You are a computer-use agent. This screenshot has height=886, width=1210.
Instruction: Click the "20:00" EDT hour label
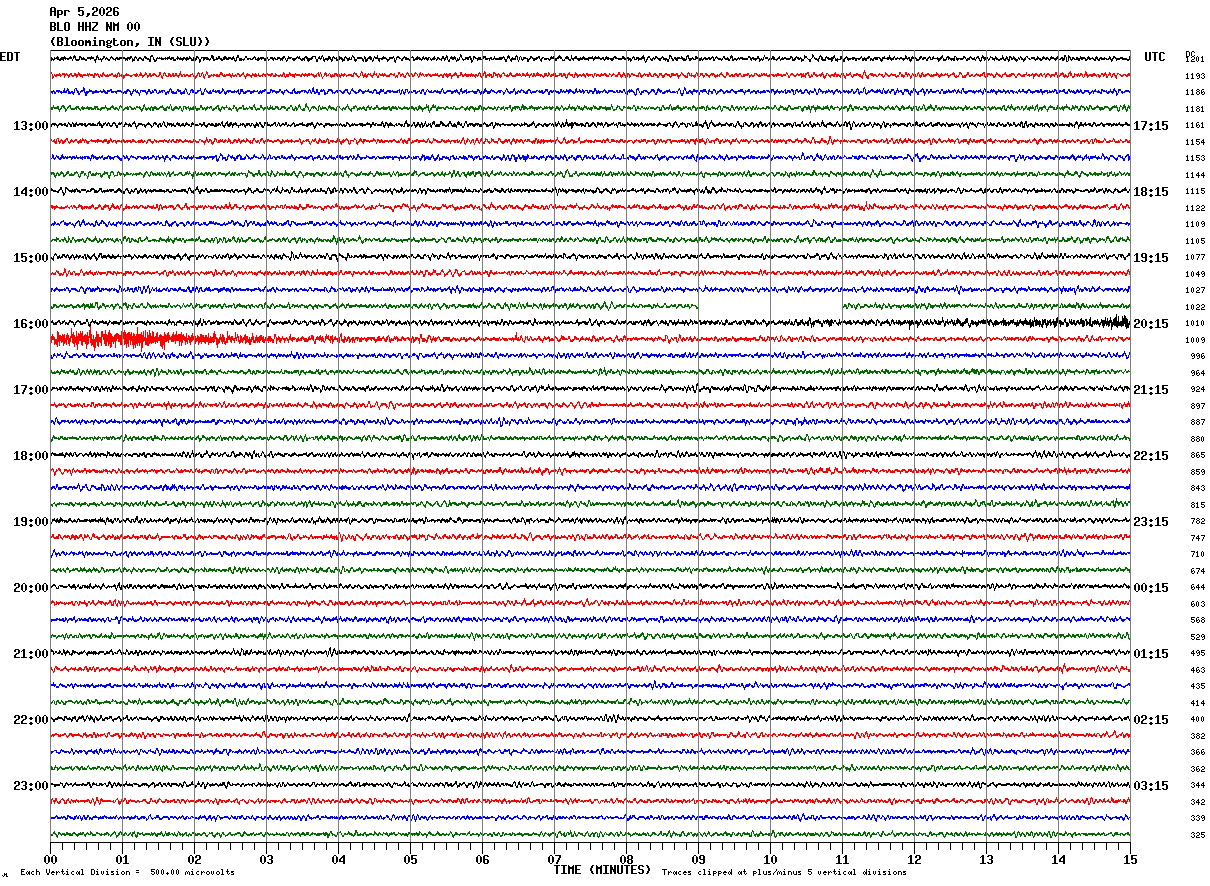point(30,588)
